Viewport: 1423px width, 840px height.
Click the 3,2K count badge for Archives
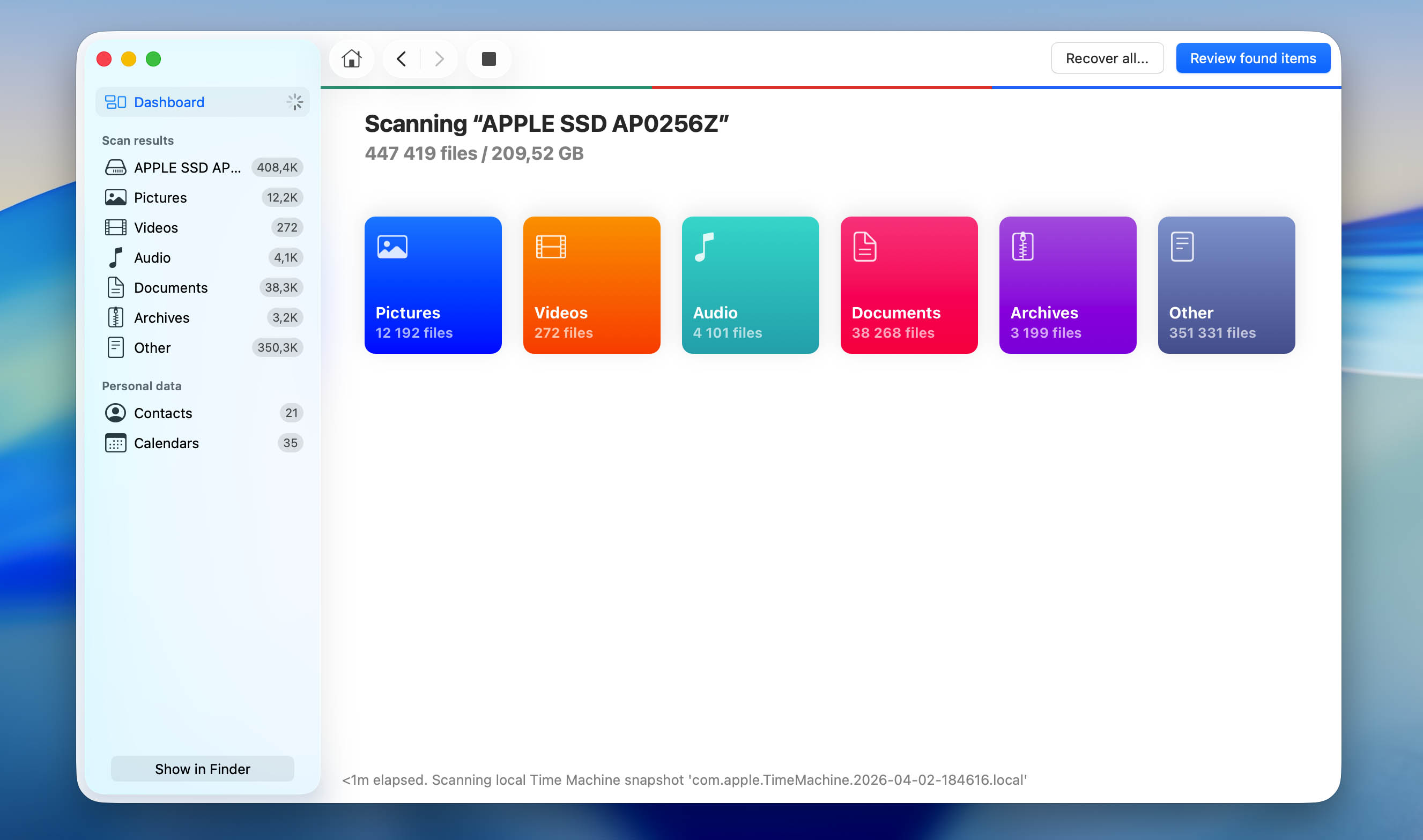coord(285,317)
